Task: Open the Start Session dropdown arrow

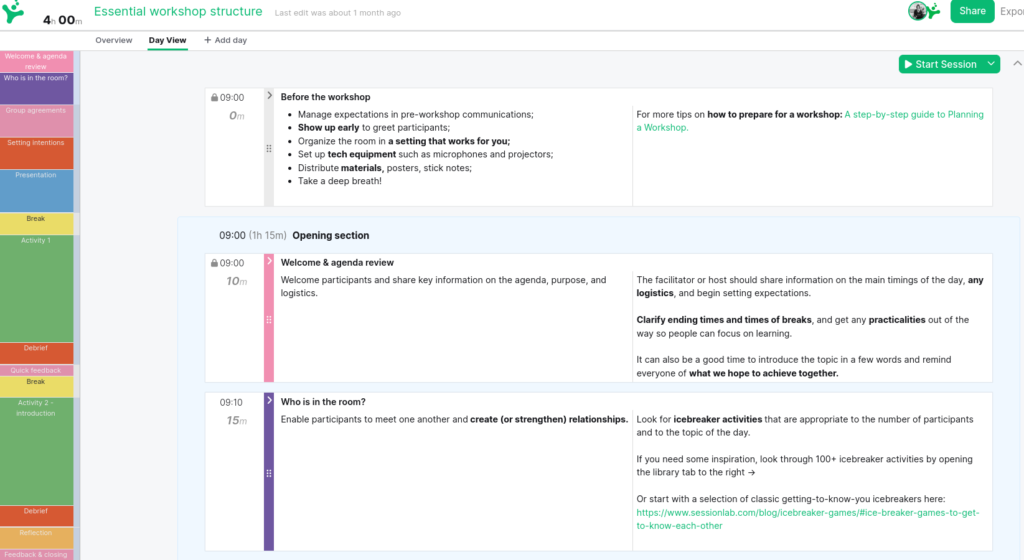Action: [990, 64]
